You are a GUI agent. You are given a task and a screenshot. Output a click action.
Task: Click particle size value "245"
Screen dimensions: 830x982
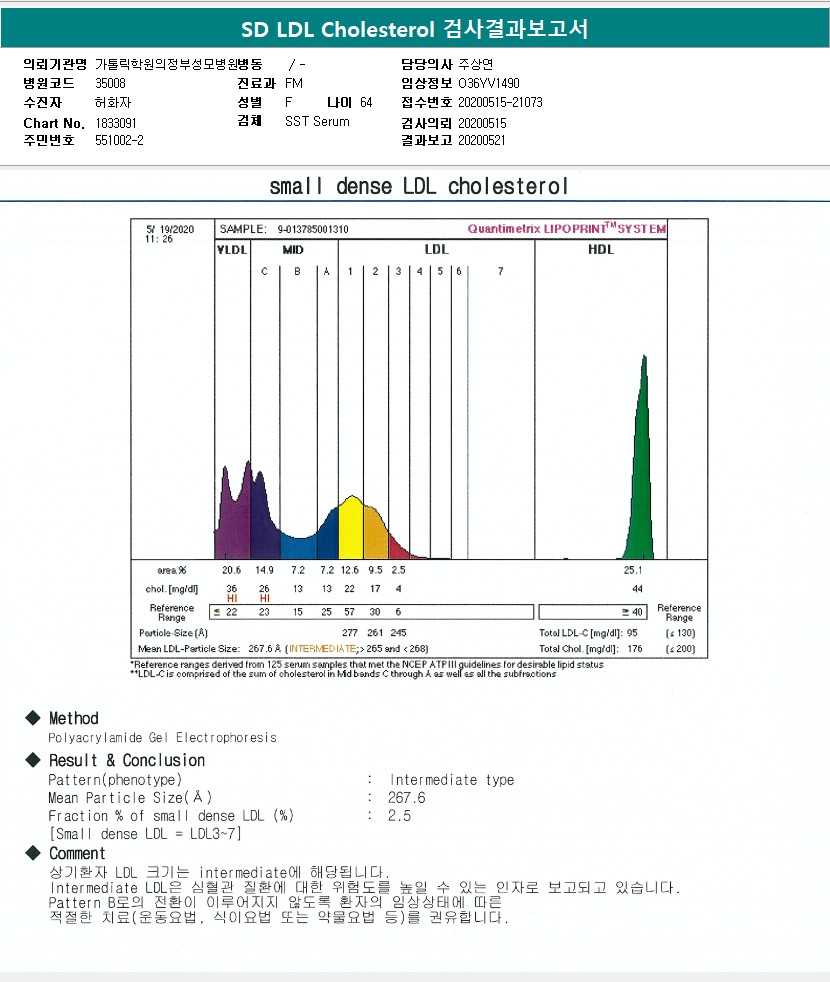(398, 633)
